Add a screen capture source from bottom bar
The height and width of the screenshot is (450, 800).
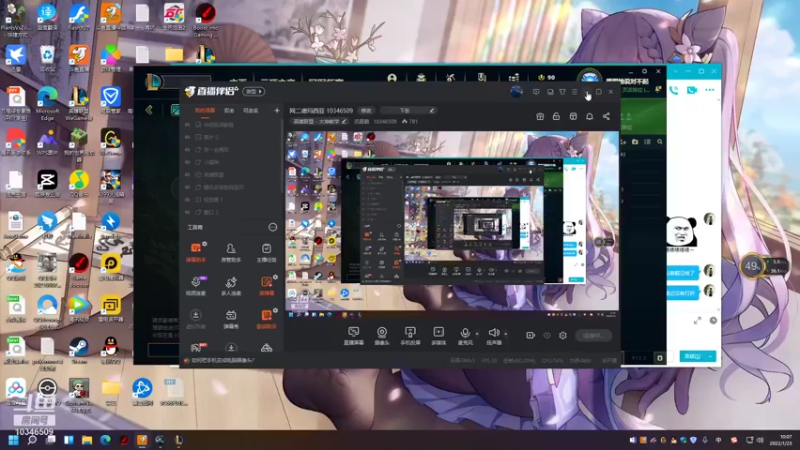tap(354, 336)
